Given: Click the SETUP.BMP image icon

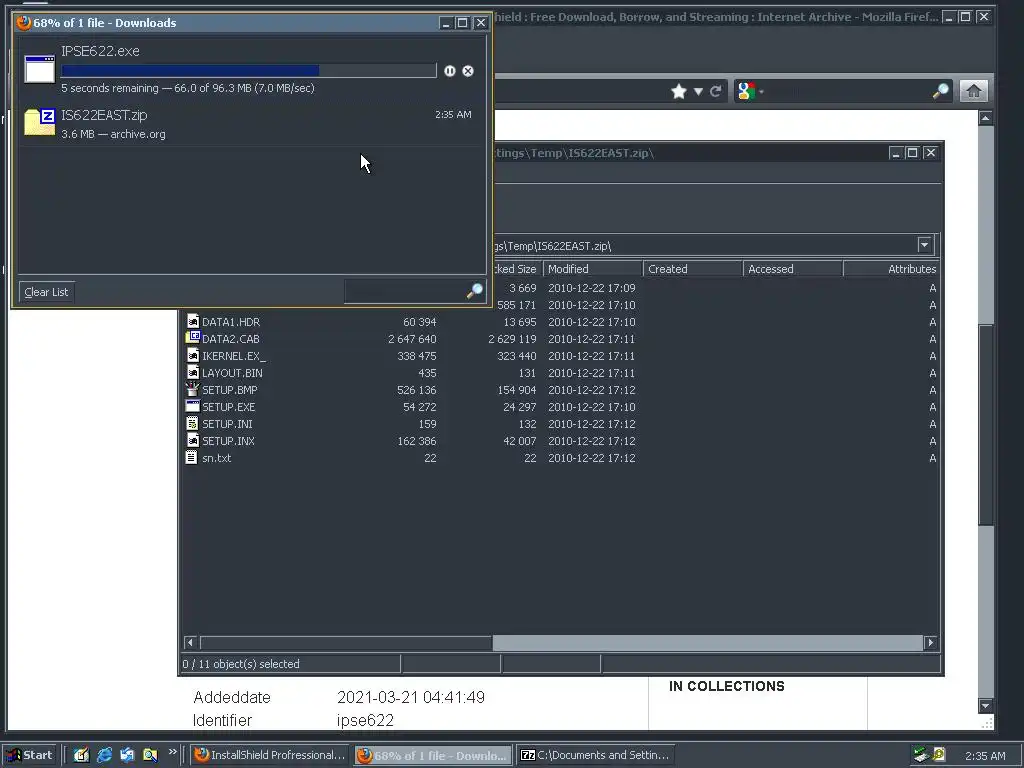Looking at the screenshot, I should coord(193,389).
